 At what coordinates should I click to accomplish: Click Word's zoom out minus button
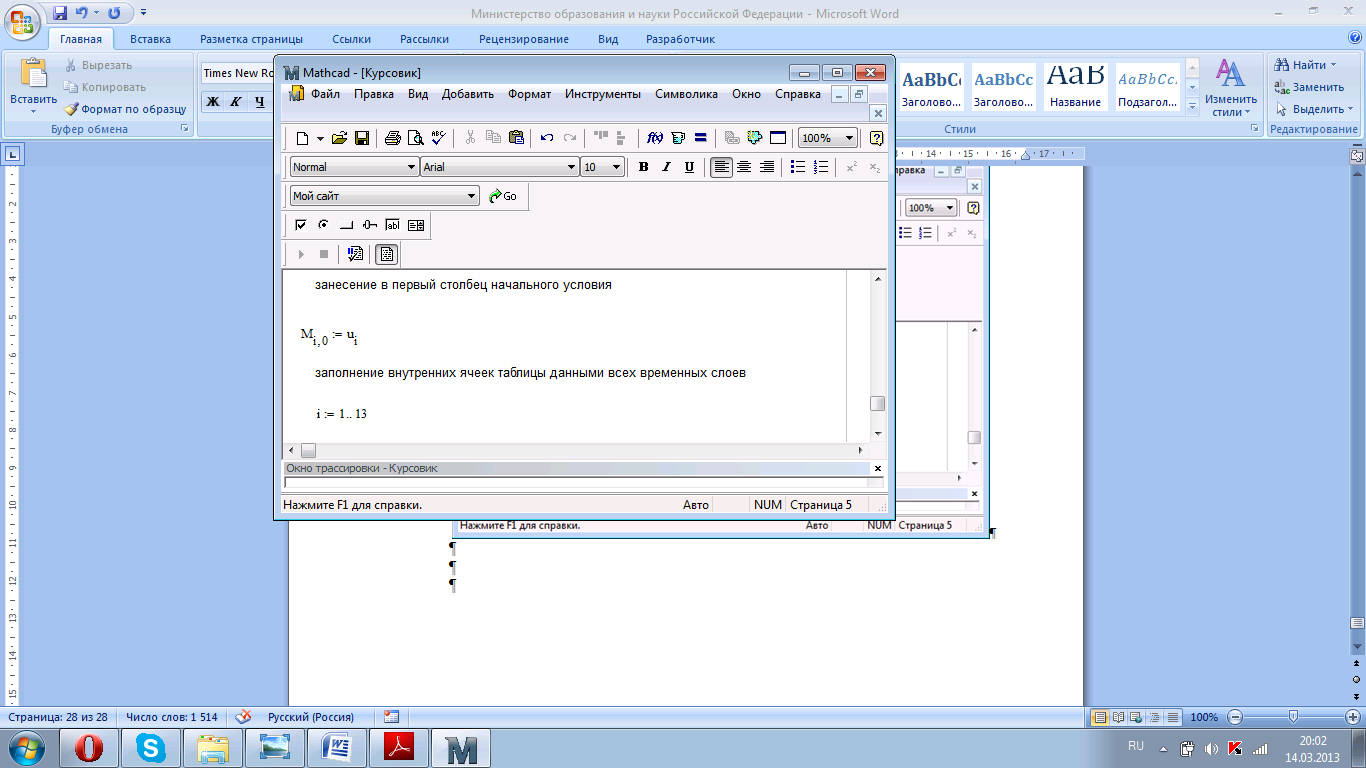1235,717
